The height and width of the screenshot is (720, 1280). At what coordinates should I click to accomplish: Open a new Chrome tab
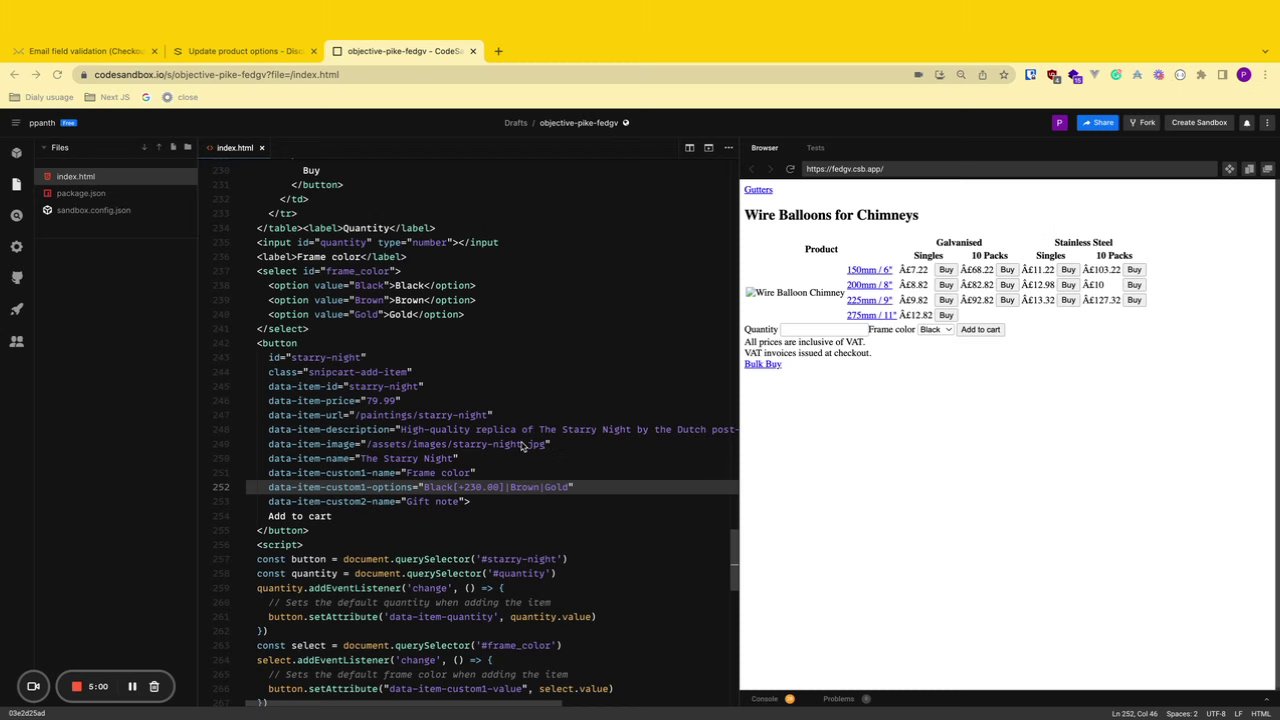pyautogui.click(x=498, y=51)
